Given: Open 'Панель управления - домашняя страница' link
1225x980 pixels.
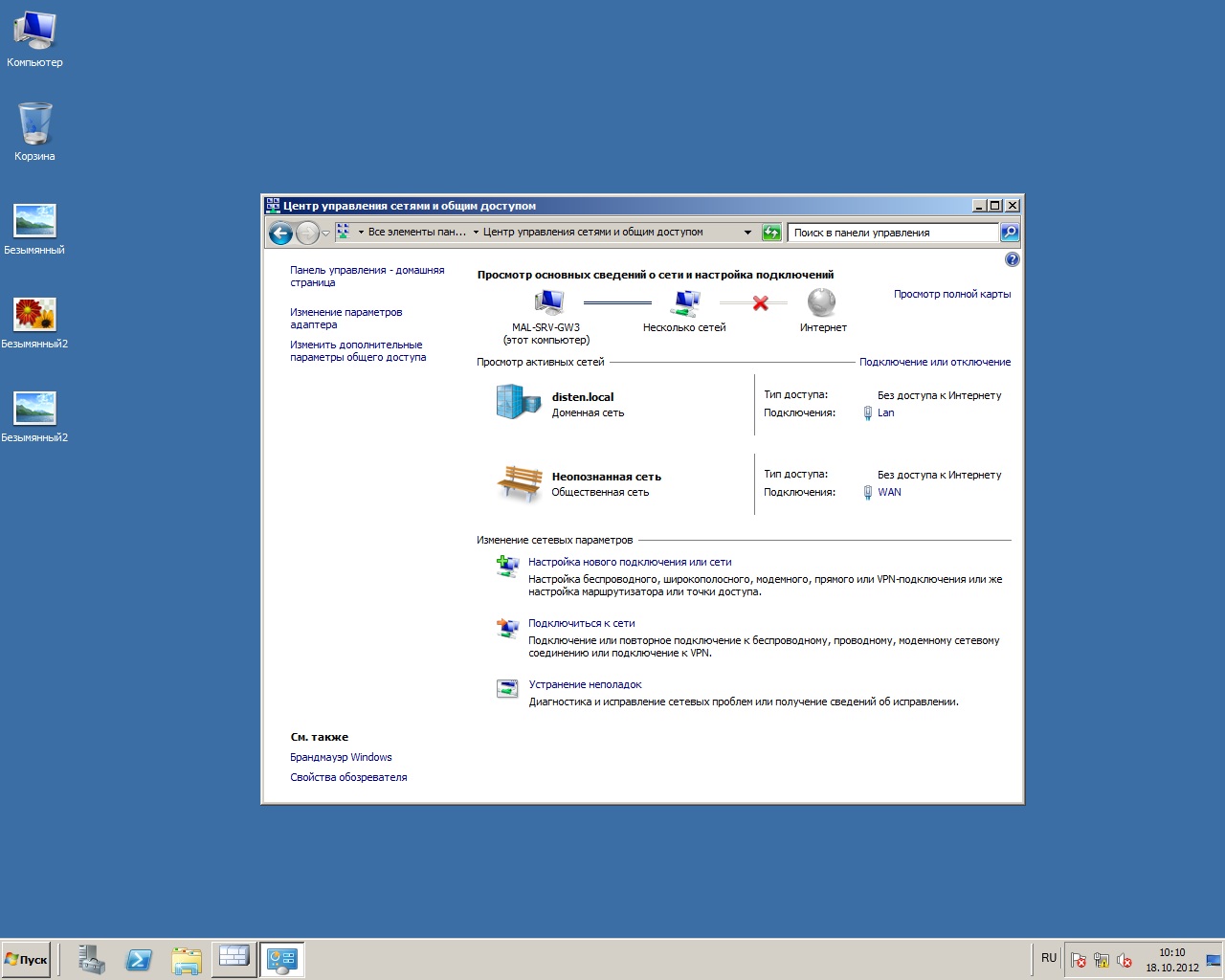Looking at the screenshot, I should coord(367,277).
